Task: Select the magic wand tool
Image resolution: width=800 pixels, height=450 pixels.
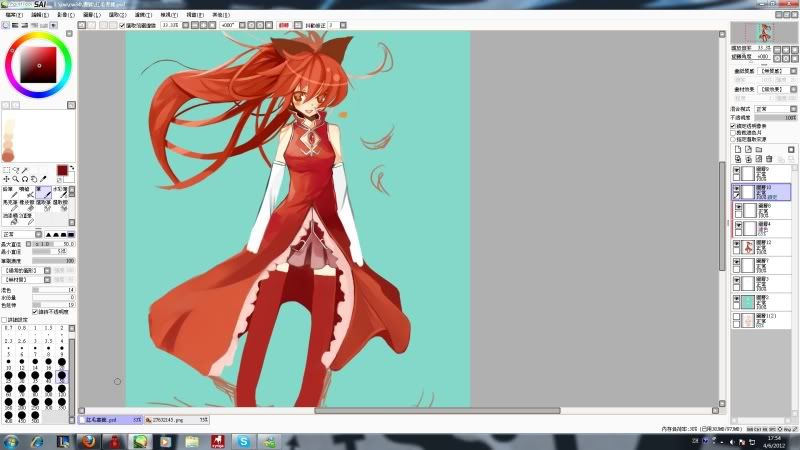Action: coord(26,168)
